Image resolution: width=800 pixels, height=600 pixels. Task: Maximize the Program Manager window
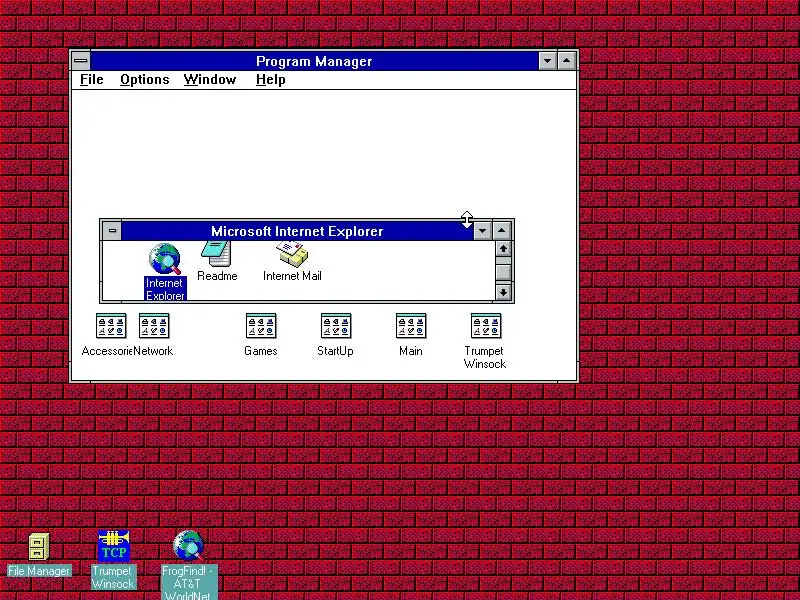point(567,61)
